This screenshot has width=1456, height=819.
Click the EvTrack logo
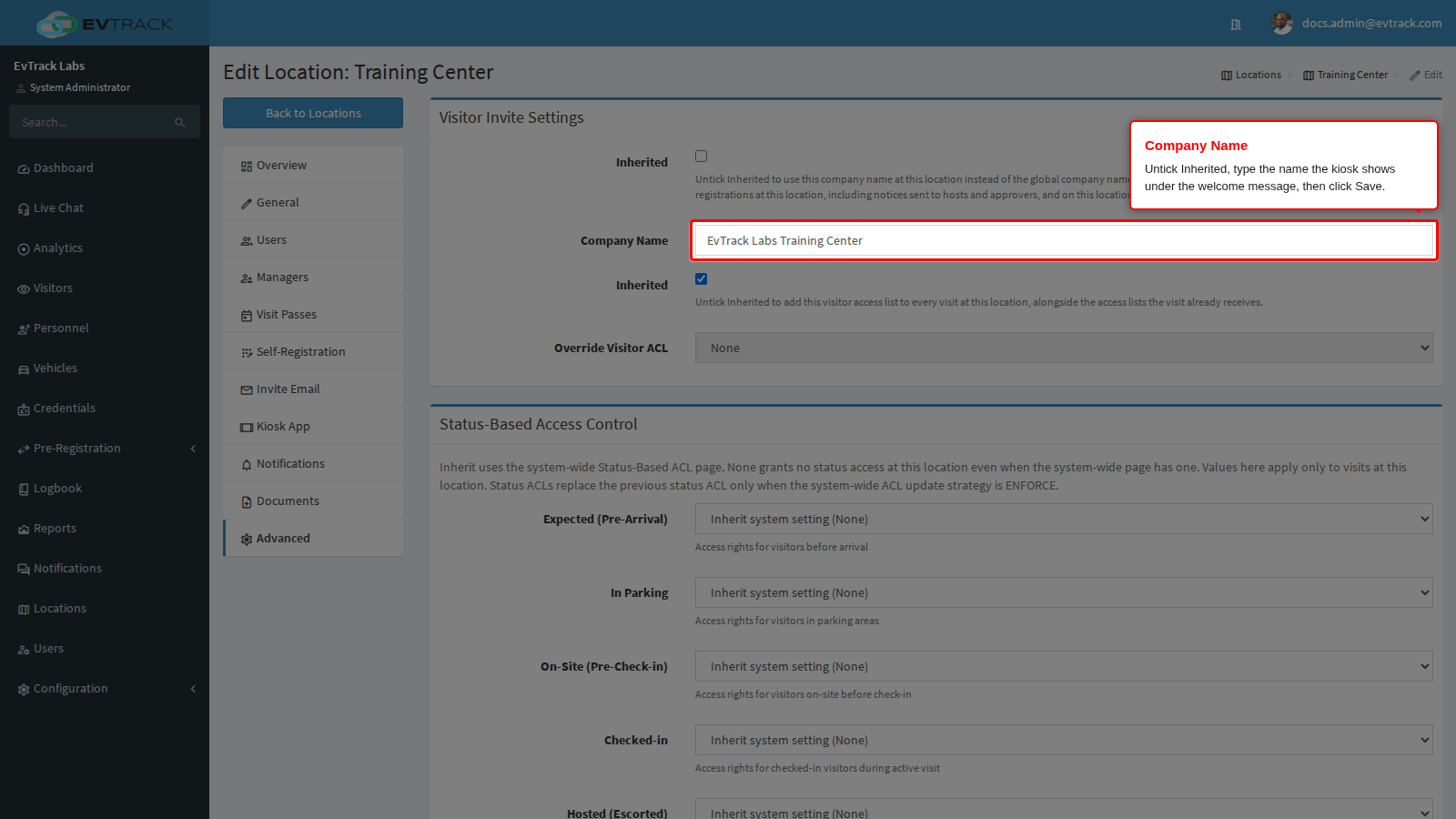tap(105, 24)
